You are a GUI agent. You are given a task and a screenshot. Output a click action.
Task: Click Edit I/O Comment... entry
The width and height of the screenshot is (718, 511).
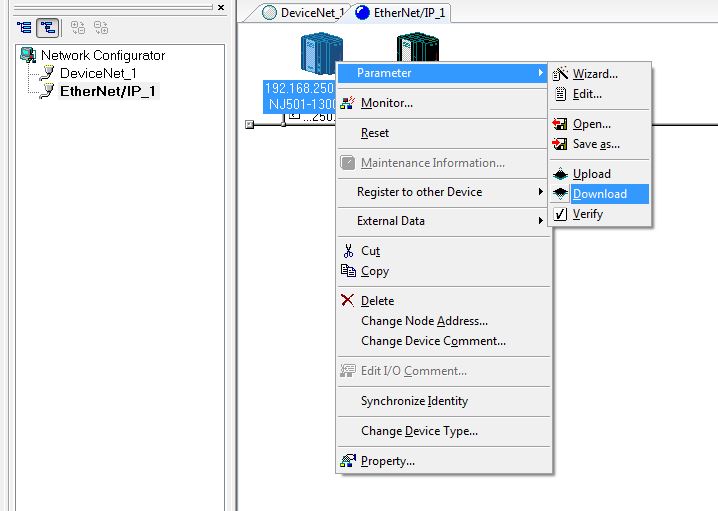pos(443,371)
